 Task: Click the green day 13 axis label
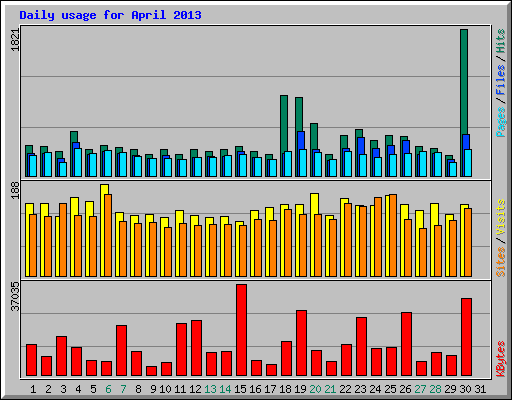pyautogui.click(x=210, y=389)
